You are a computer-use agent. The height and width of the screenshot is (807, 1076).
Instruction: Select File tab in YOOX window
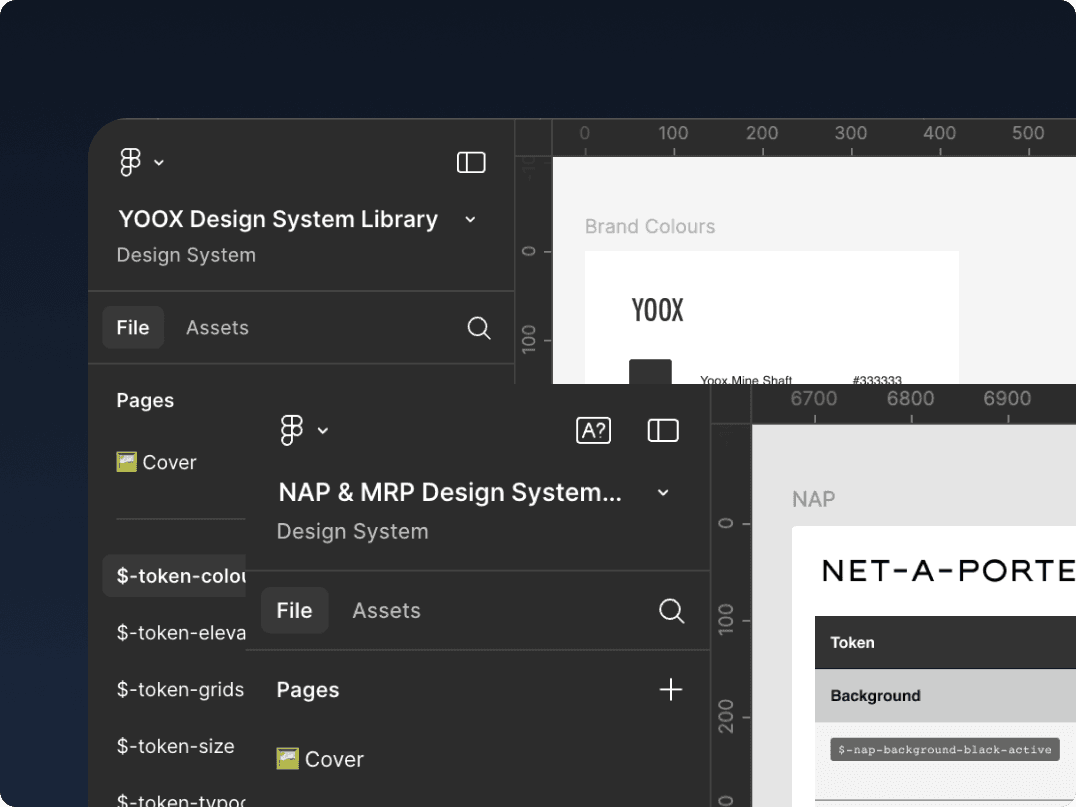[x=133, y=327]
